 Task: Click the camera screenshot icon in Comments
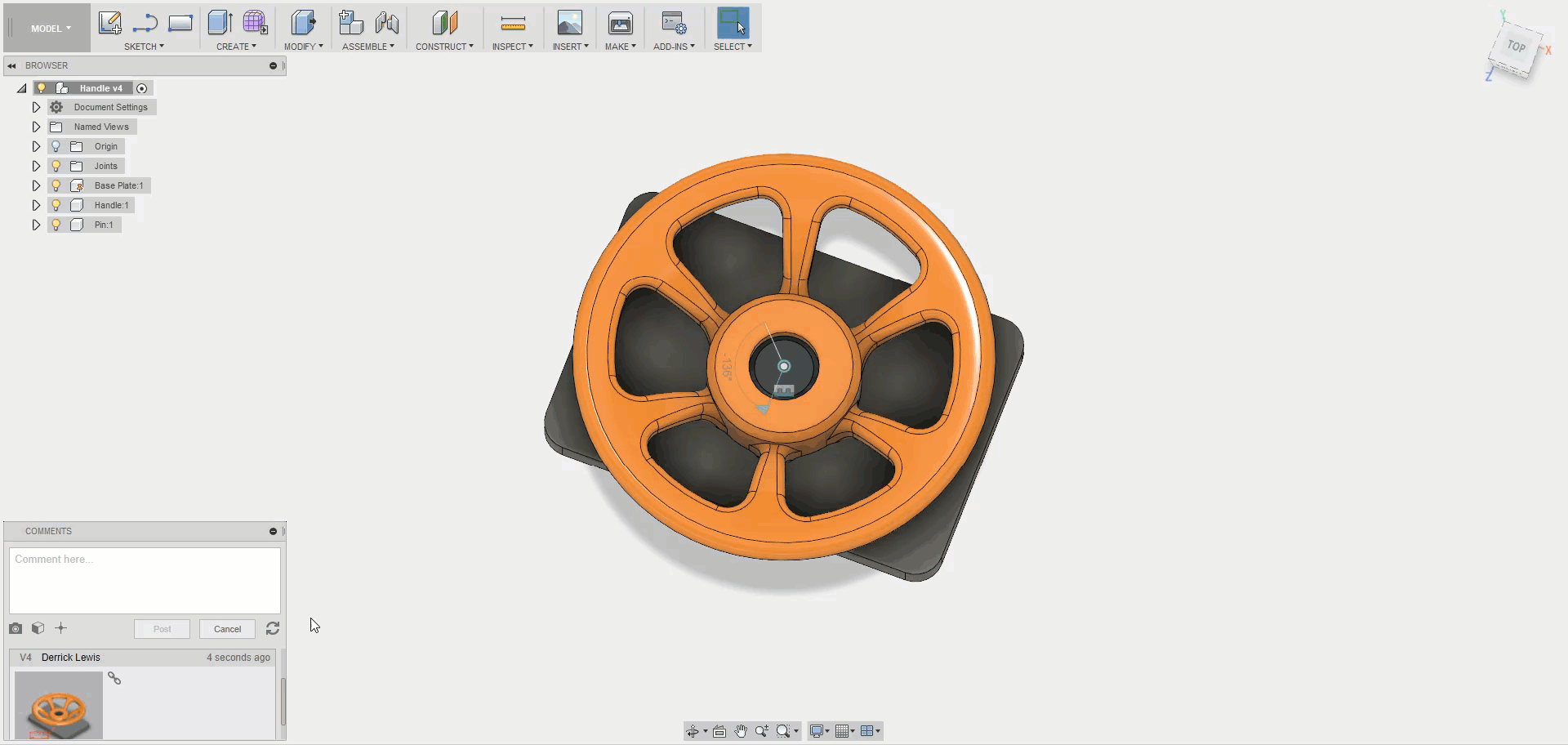point(16,628)
